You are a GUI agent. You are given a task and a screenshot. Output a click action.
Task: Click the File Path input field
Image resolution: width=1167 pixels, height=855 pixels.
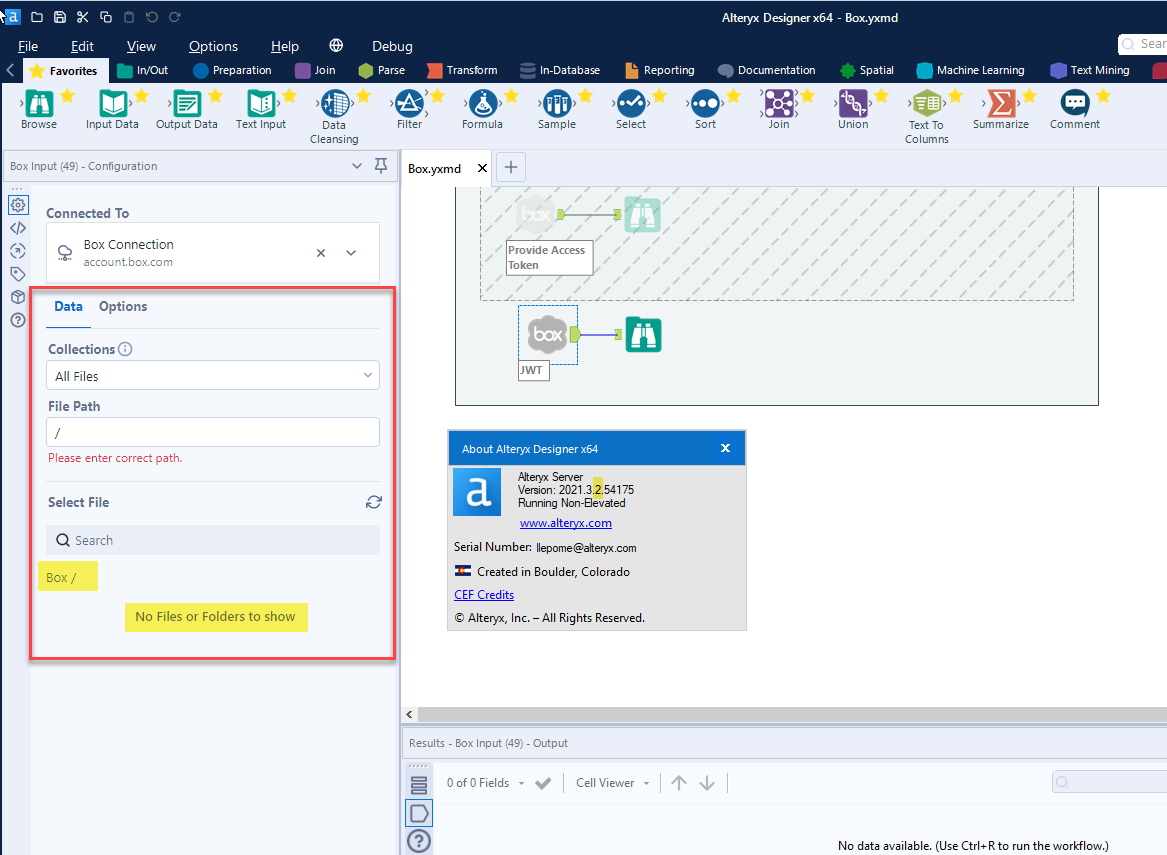point(212,432)
